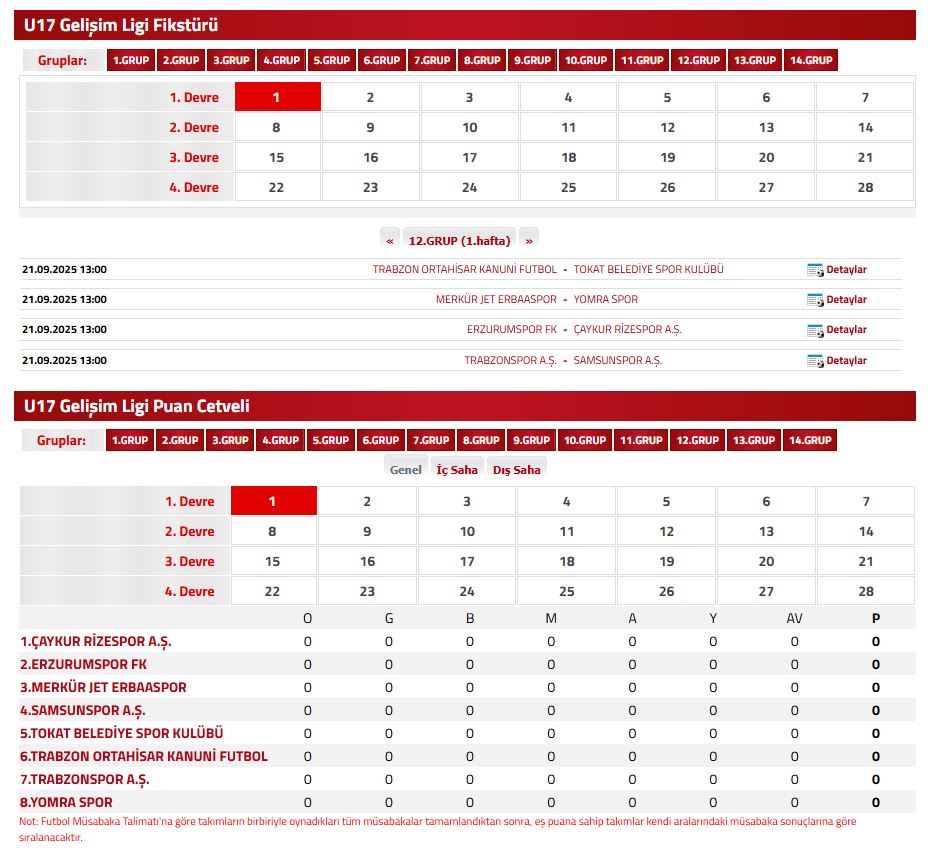Show the Genel standings tab
The width and height of the screenshot is (931, 853).
[x=405, y=469]
